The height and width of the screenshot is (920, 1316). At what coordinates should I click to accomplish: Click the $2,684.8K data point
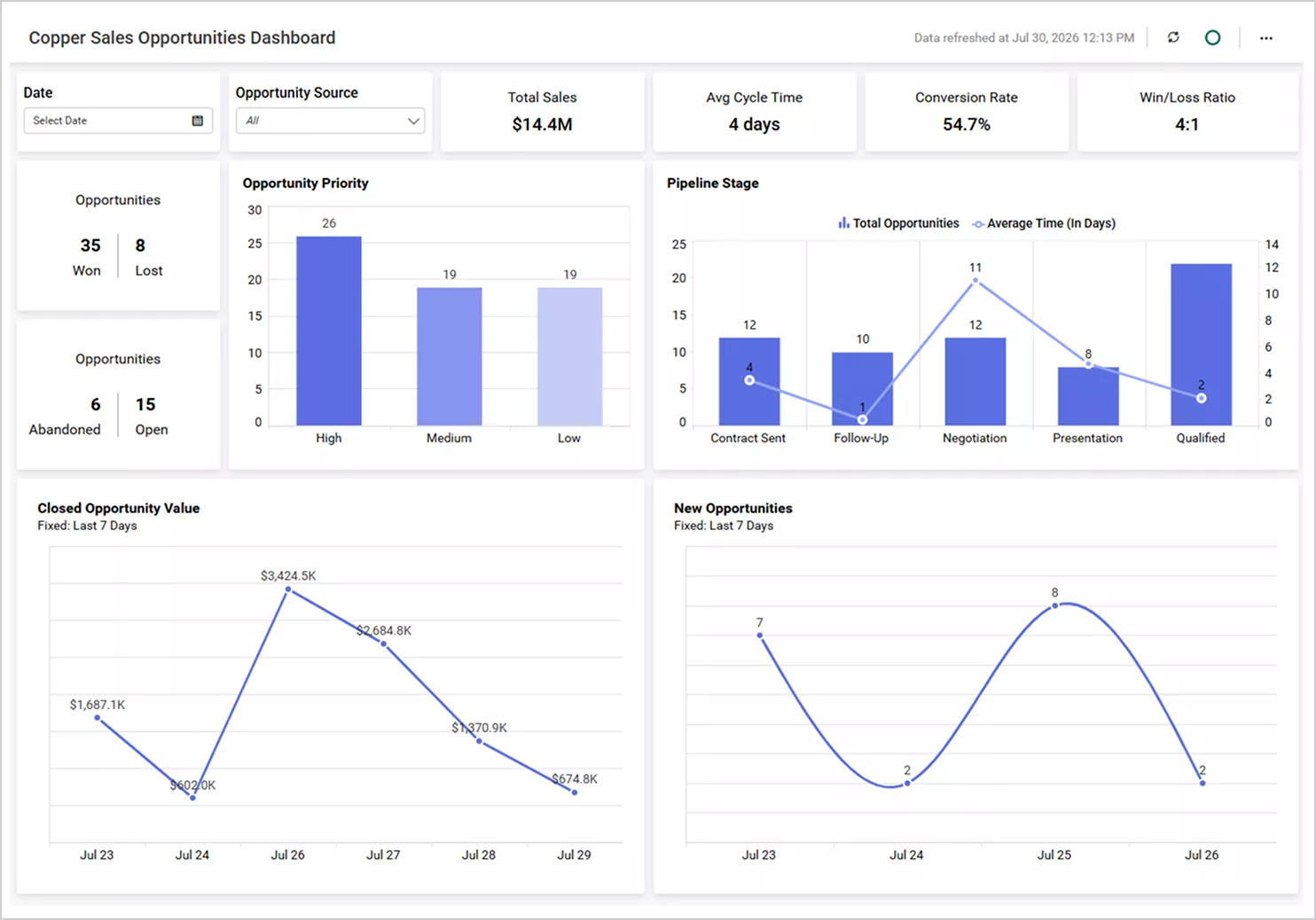pyautogui.click(x=384, y=643)
